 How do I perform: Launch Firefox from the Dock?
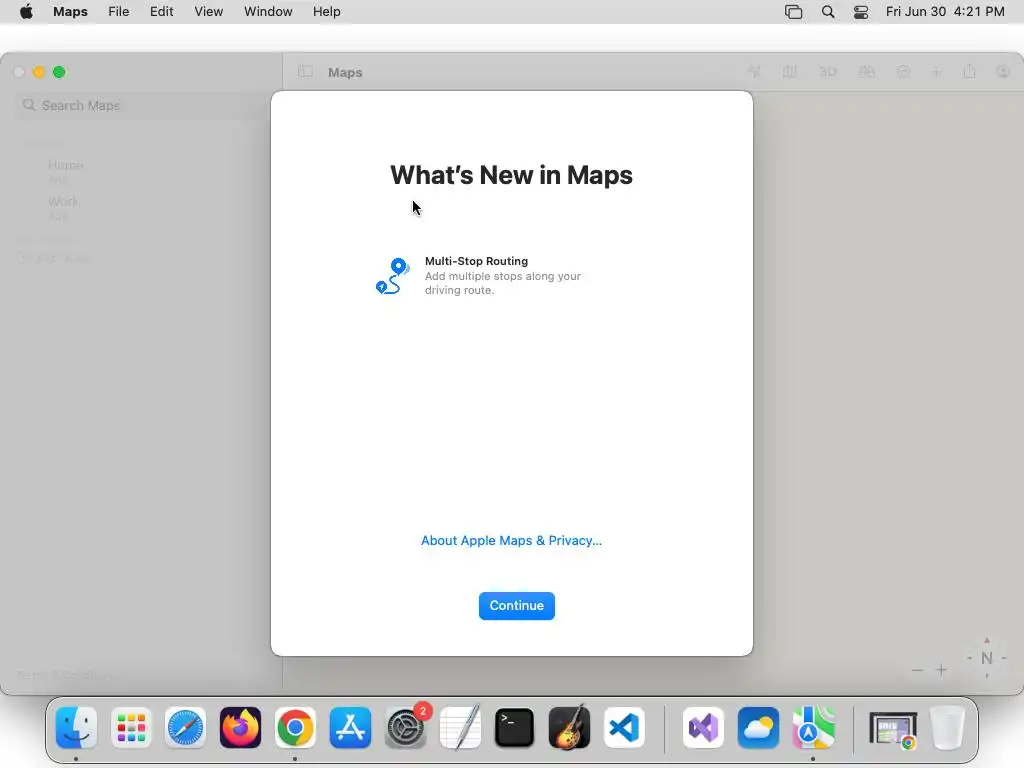pyautogui.click(x=240, y=728)
